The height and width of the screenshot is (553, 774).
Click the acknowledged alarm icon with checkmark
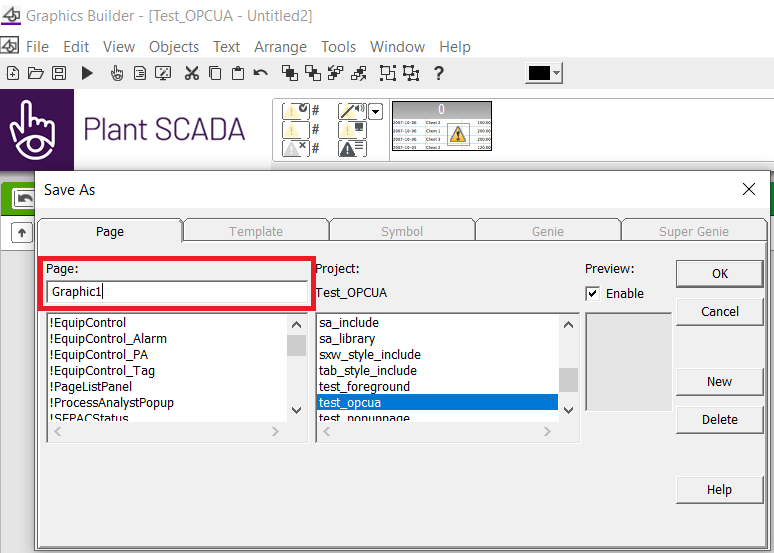296,111
